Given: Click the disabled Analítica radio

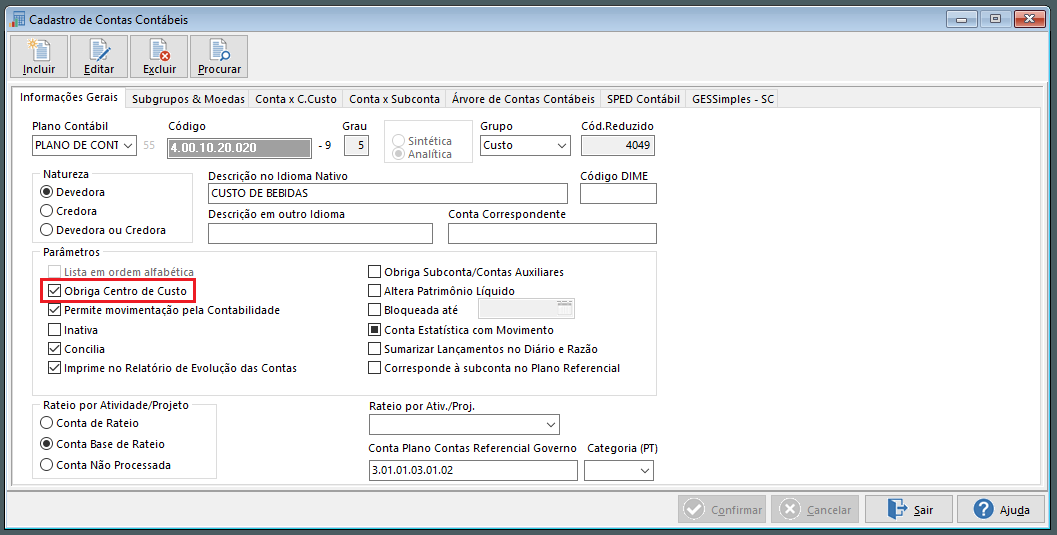Looking at the screenshot, I should [398, 154].
